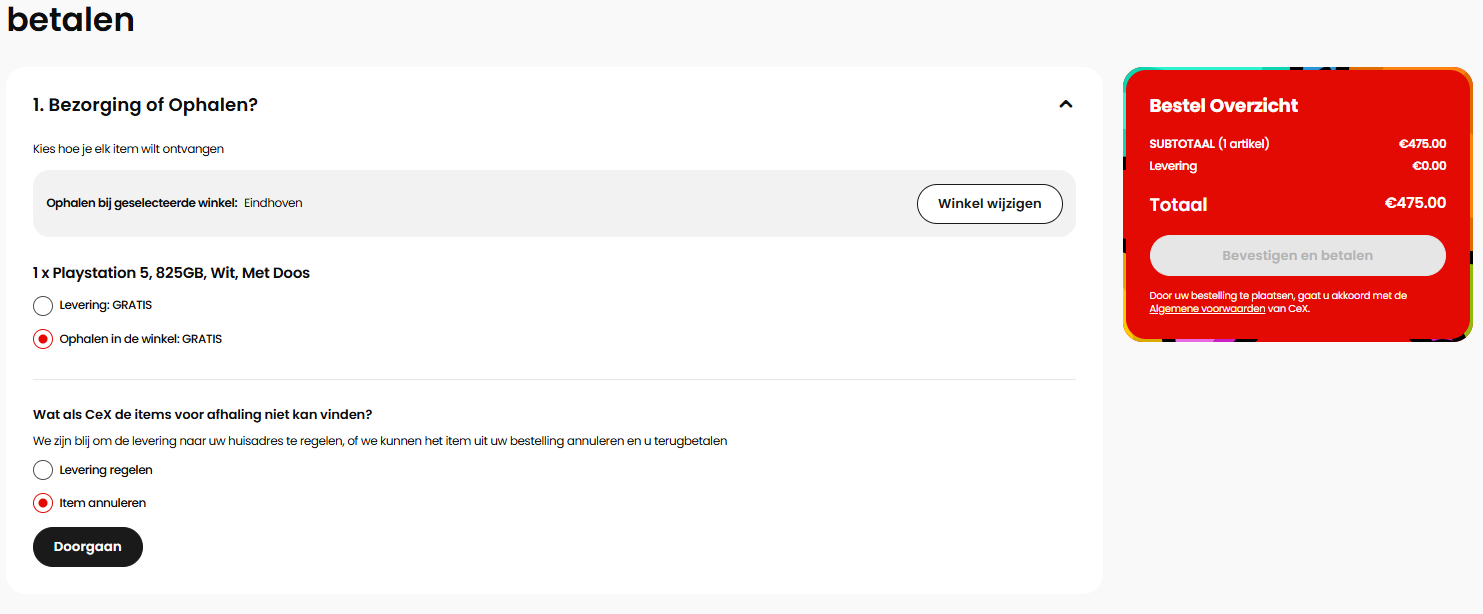Click the product name Playstation 5, 825GB, Wit

click(x=171, y=273)
